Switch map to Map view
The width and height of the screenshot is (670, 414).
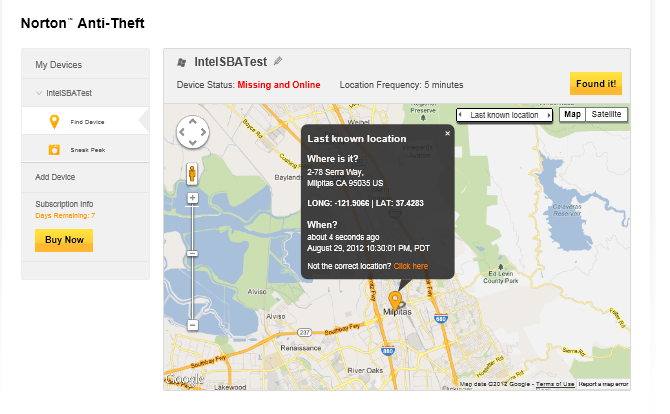point(572,115)
